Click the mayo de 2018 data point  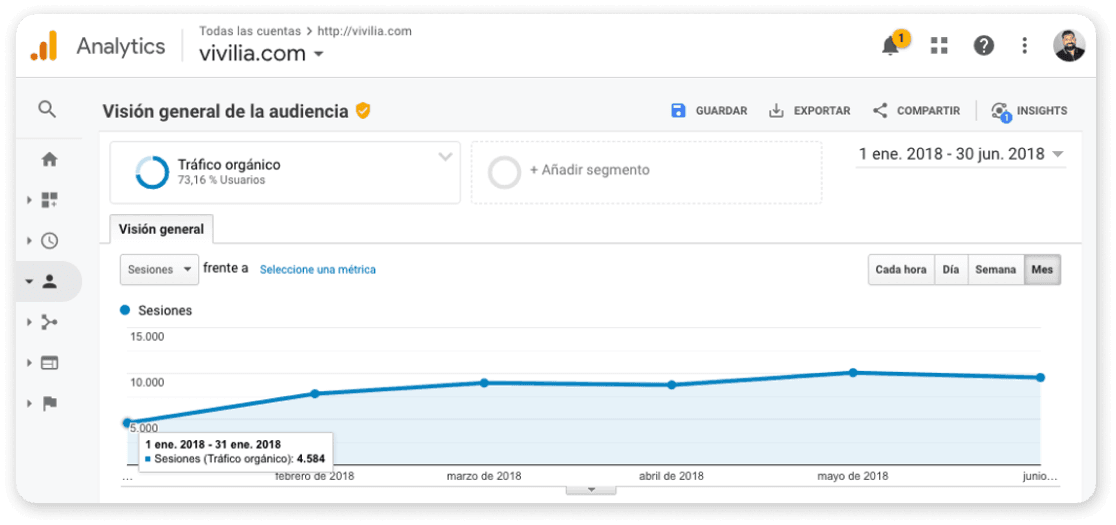click(853, 372)
